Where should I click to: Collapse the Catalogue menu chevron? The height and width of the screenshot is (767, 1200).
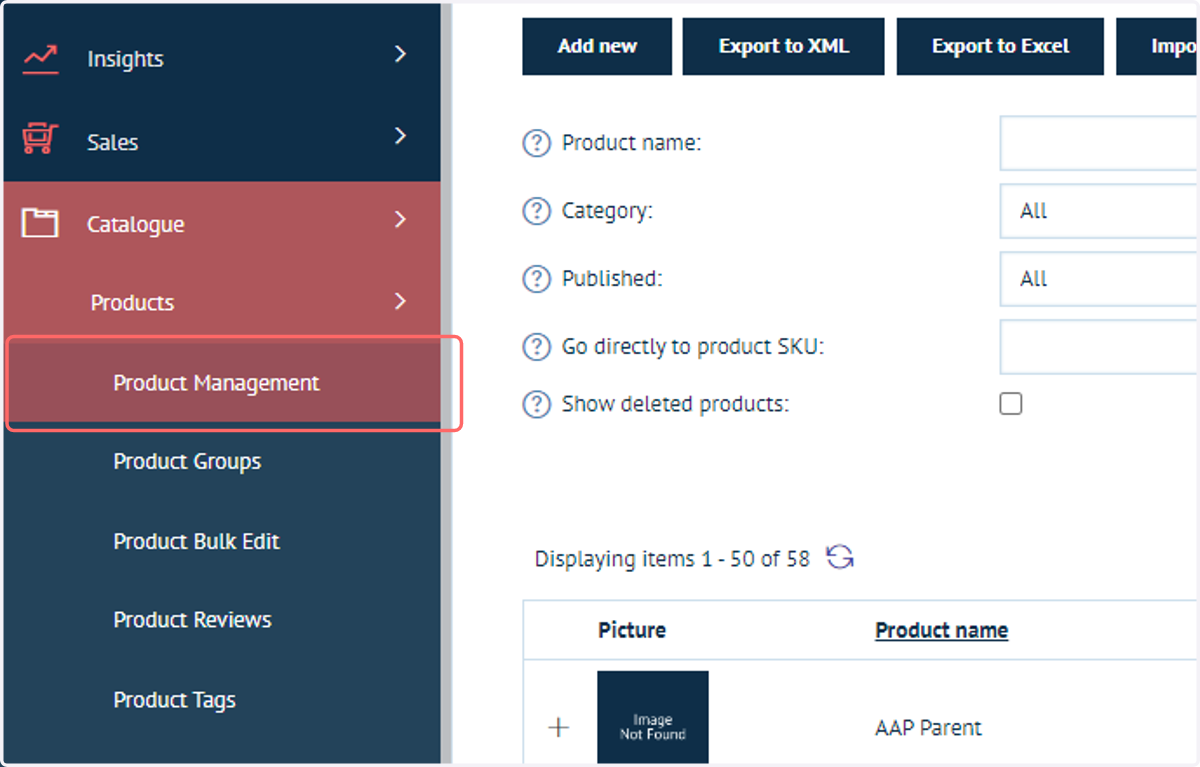[401, 219]
